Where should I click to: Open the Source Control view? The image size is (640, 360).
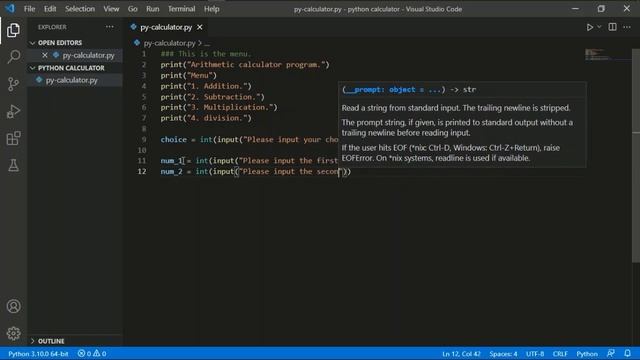(13, 84)
